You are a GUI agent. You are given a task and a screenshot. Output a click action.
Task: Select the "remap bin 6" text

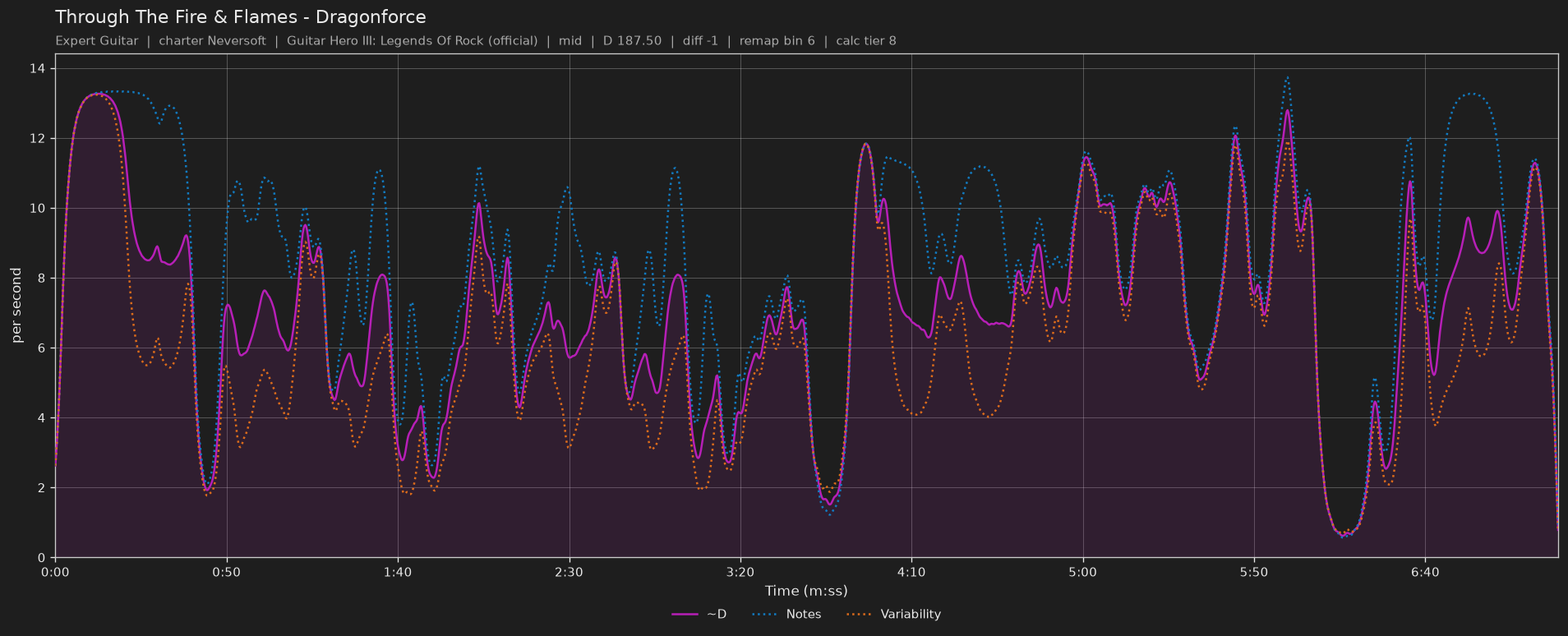[777, 41]
